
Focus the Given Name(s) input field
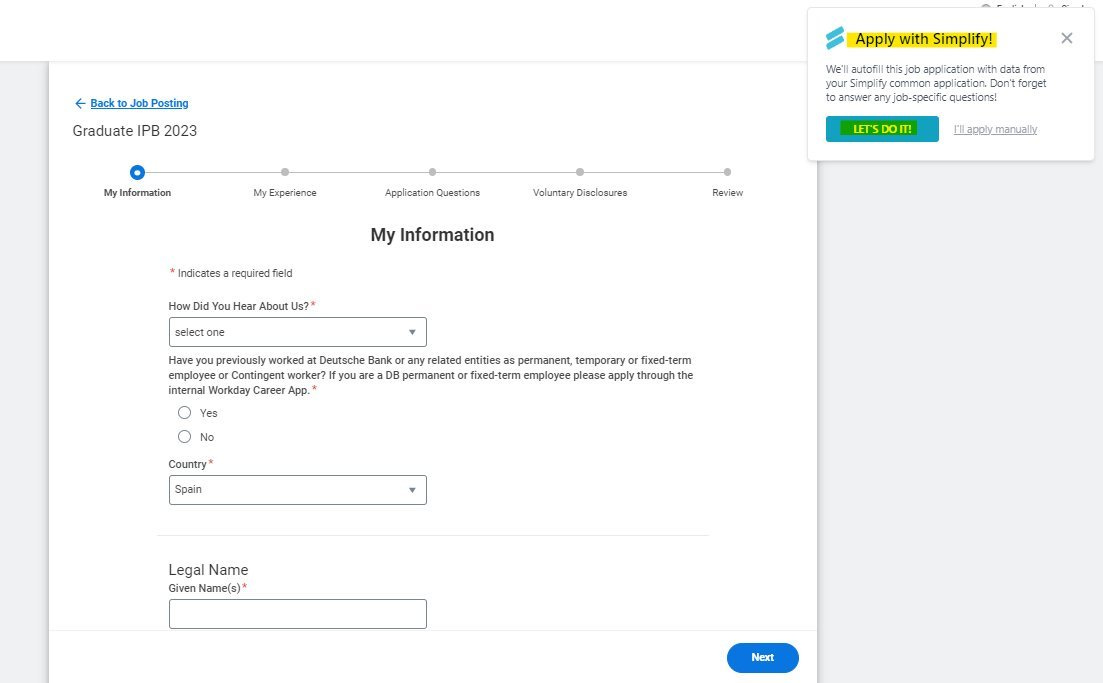(298, 614)
